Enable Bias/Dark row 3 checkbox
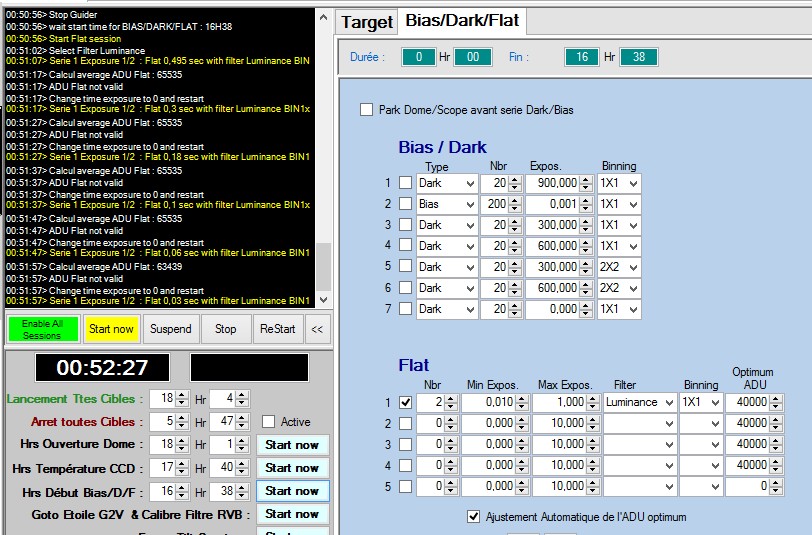Screen dimensions: 812x535 coord(405,225)
